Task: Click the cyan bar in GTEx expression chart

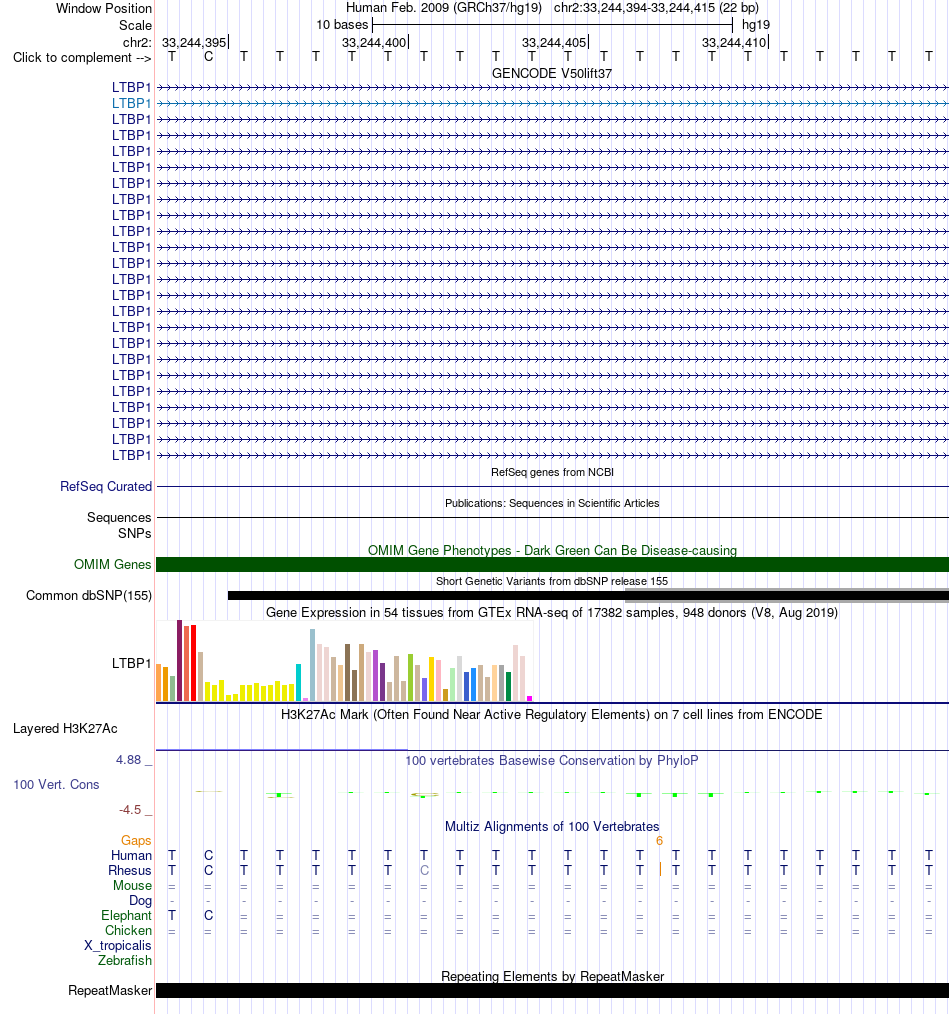Action: click(x=299, y=682)
